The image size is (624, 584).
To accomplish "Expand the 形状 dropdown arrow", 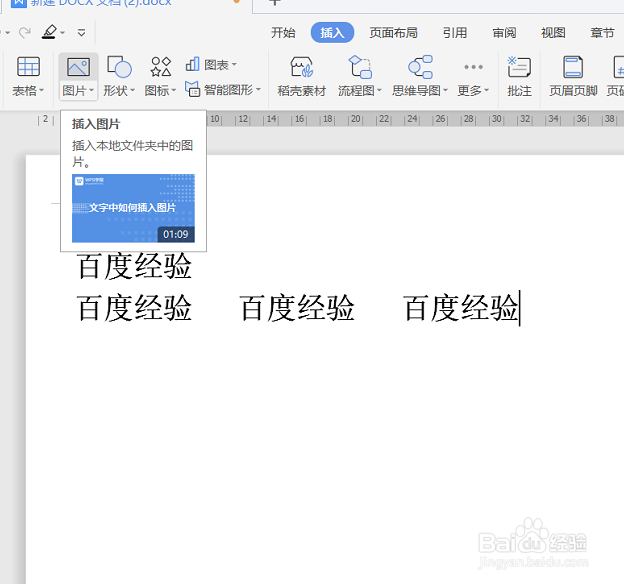I will tap(133, 90).
